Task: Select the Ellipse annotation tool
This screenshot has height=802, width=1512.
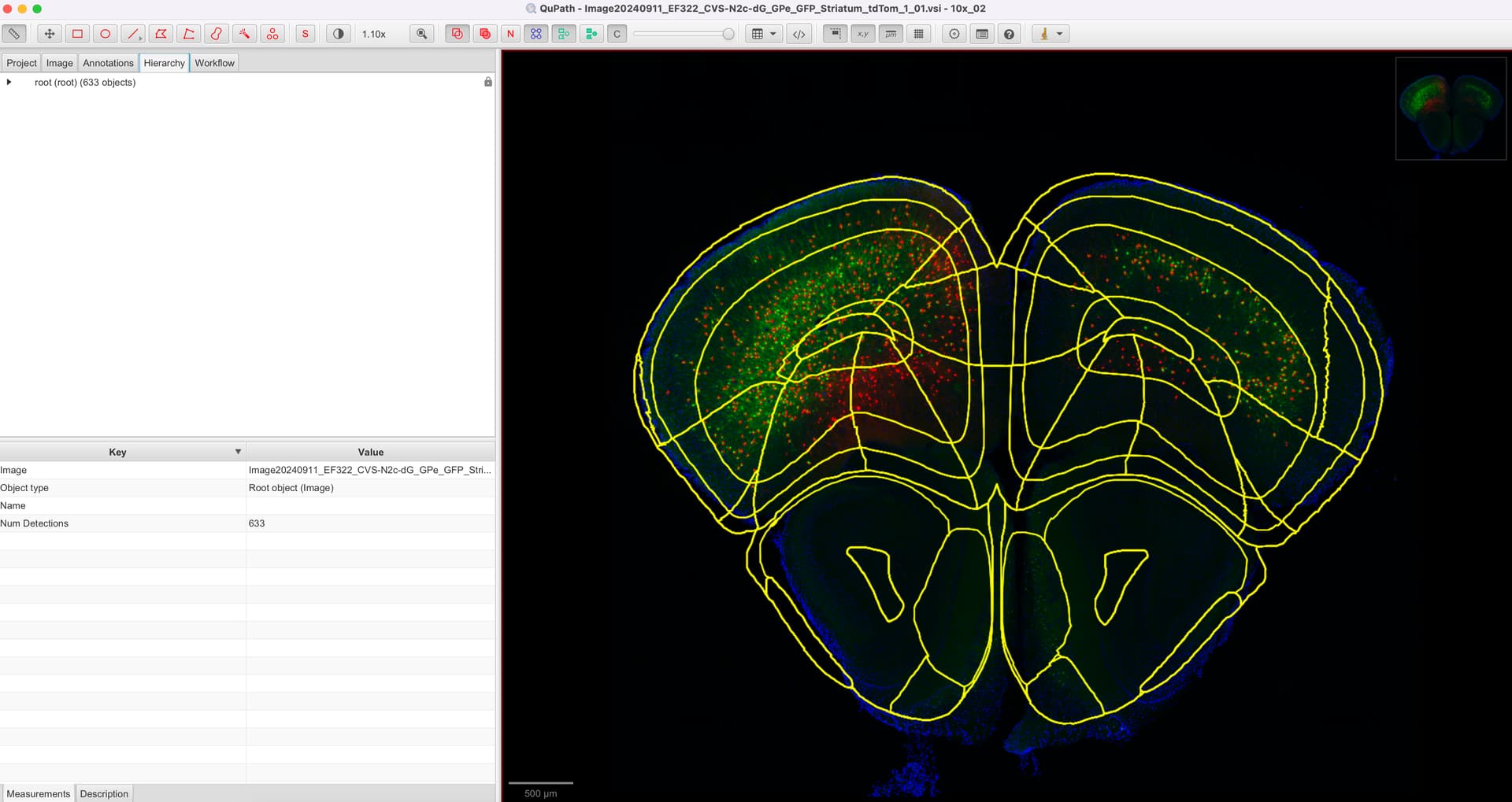Action: (104, 33)
